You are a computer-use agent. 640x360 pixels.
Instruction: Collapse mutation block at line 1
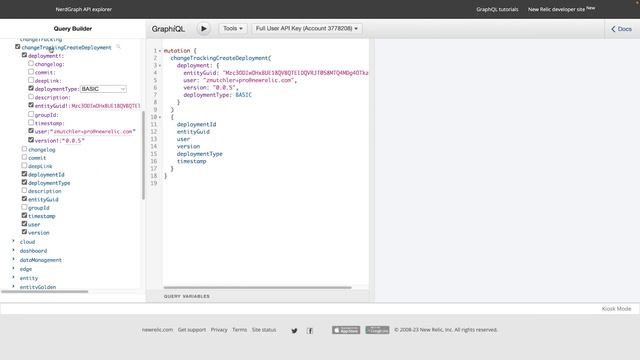pos(160,51)
